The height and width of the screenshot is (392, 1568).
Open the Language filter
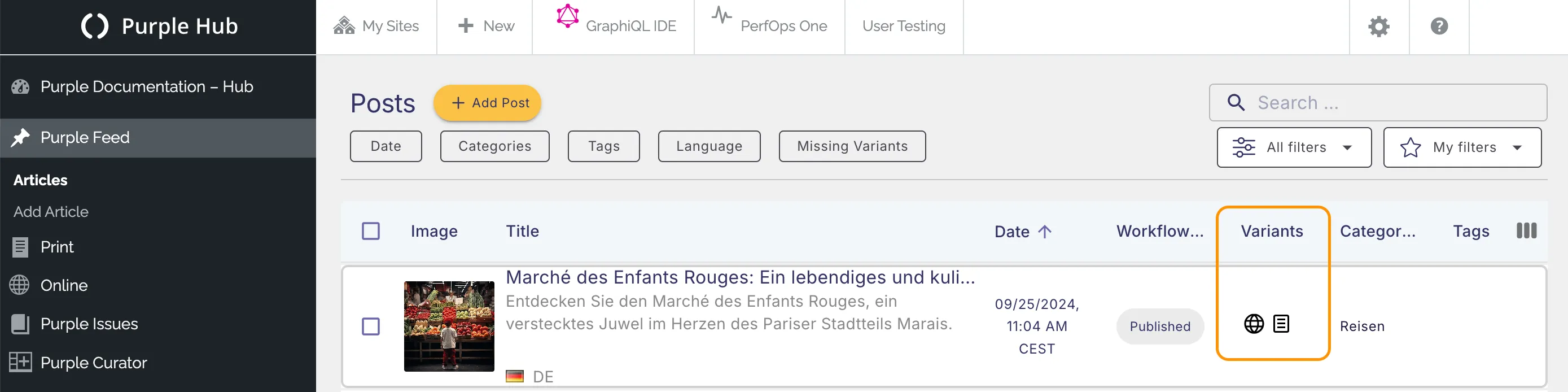pyautogui.click(x=708, y=146)
